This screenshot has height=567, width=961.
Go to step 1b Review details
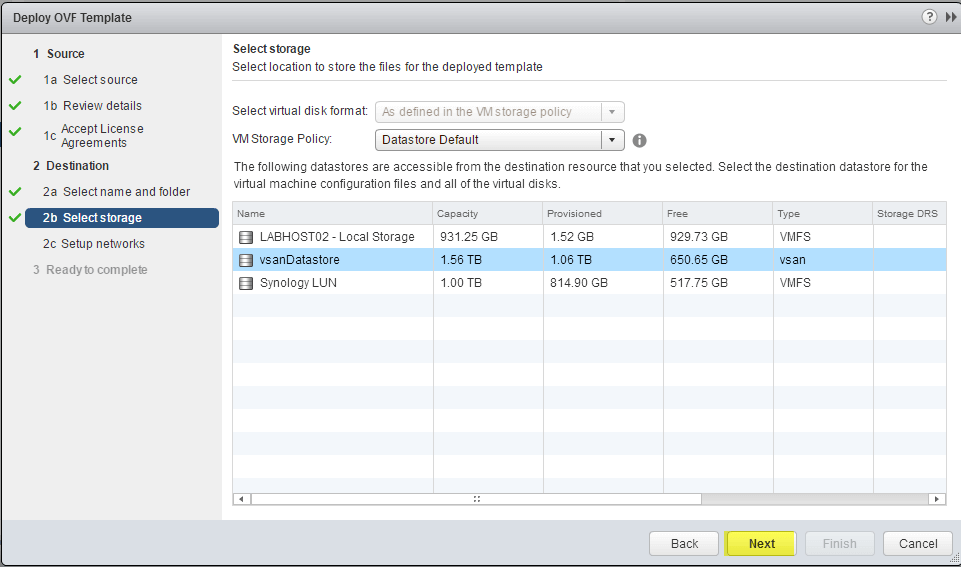93,105
